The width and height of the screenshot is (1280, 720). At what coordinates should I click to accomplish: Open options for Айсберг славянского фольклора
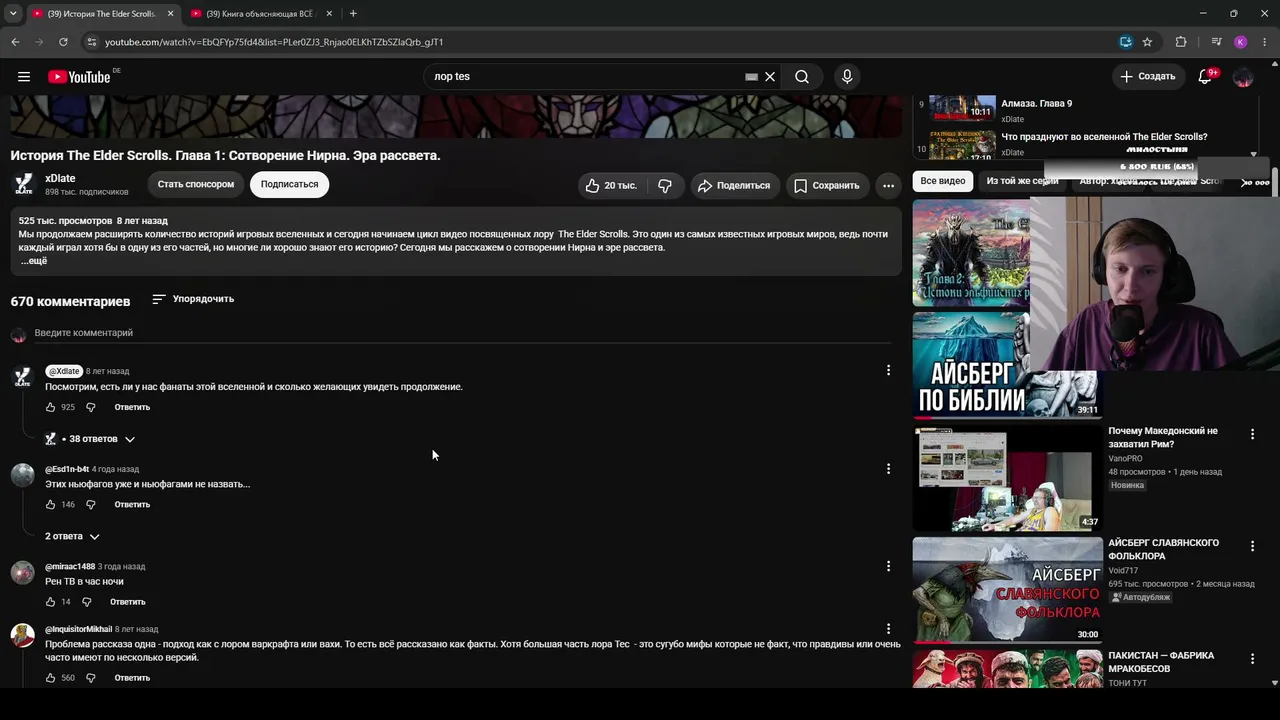1252,546
